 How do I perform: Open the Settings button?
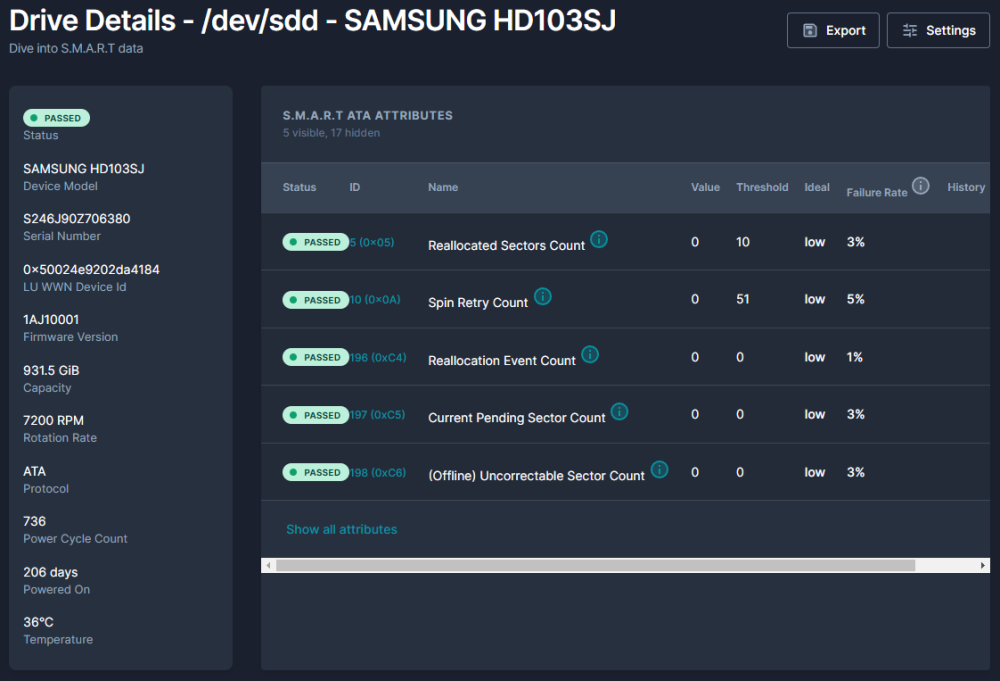click(x=938, y=31)
